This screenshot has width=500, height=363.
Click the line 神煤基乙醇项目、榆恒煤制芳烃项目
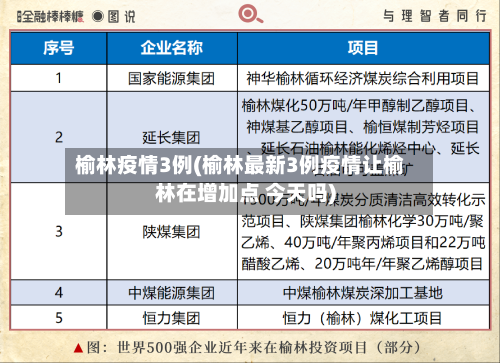coord(363,127)
